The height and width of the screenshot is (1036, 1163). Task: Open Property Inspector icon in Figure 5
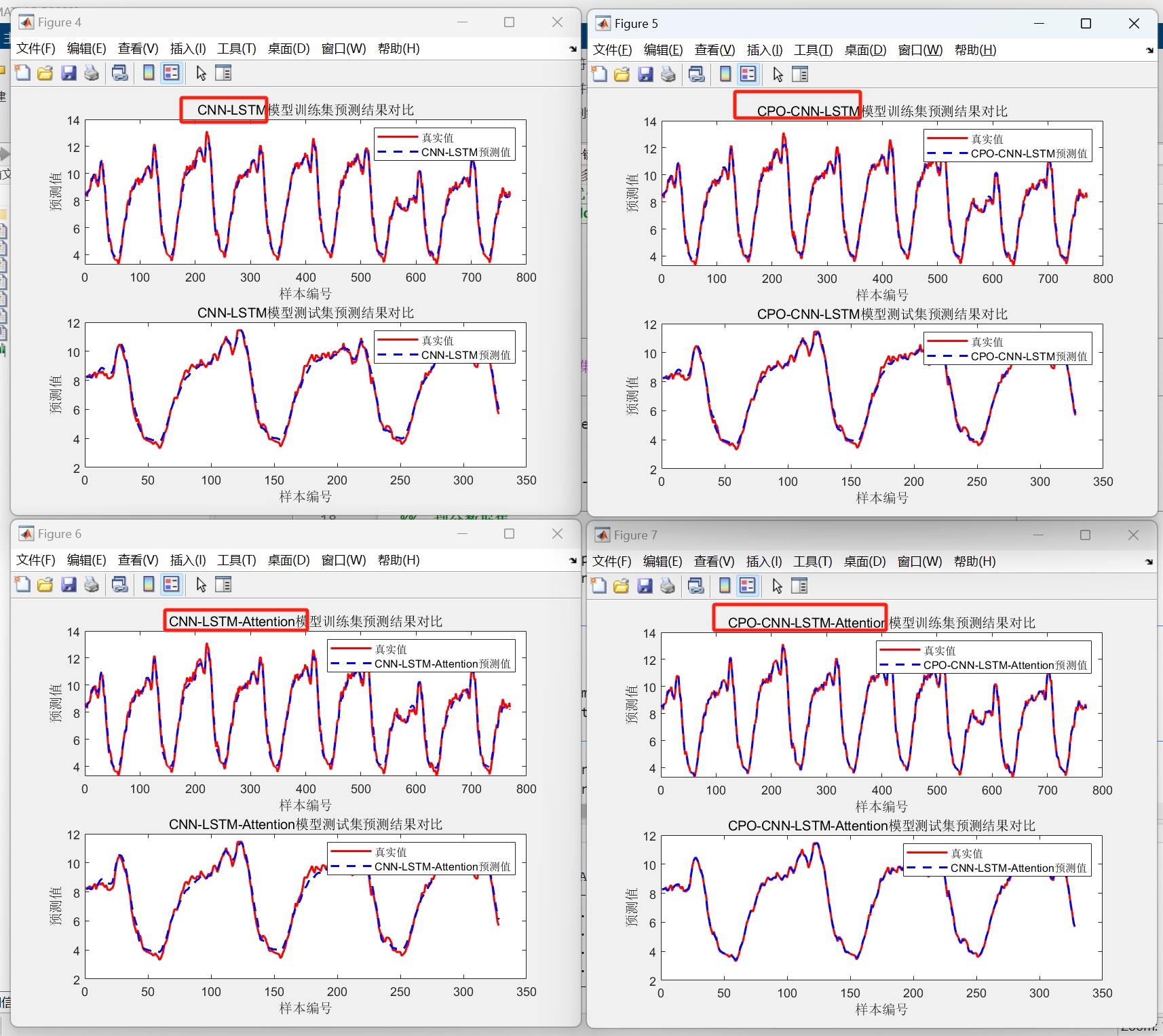pyautogui.click(x=800, y=74)
